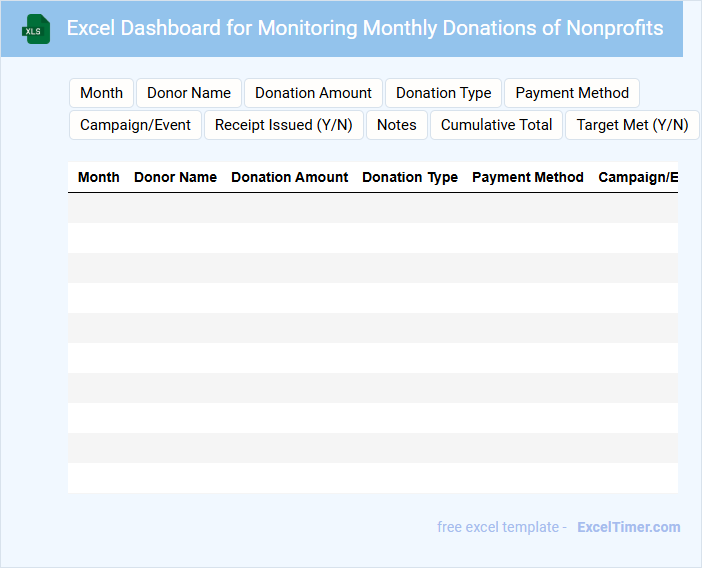Select the Cumulative Total tag button
702x568 pixels.
tap(497, 125)
